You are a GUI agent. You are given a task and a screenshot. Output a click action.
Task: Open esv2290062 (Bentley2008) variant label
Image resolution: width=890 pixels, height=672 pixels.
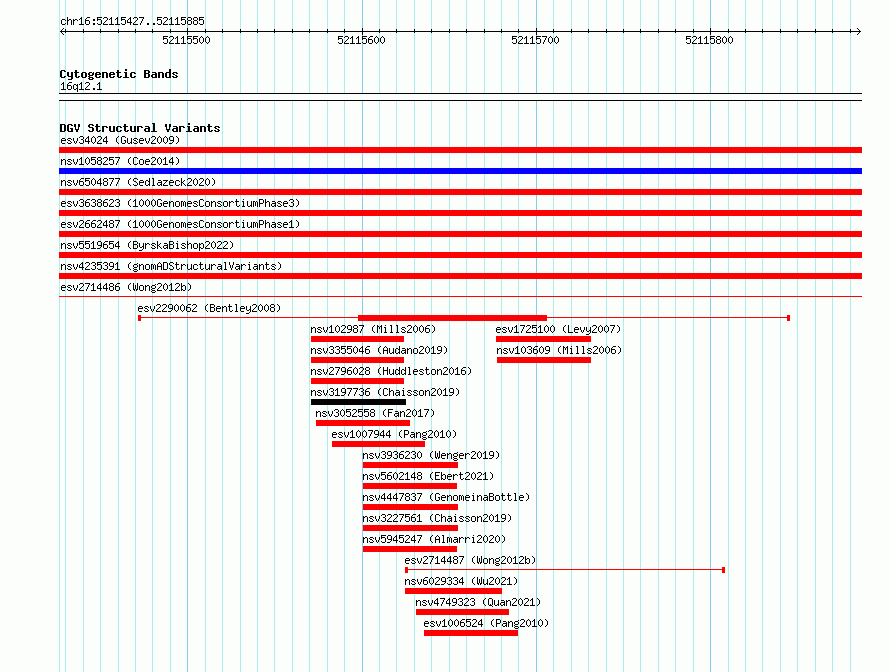pyautogui.click(x=209, y=308)
